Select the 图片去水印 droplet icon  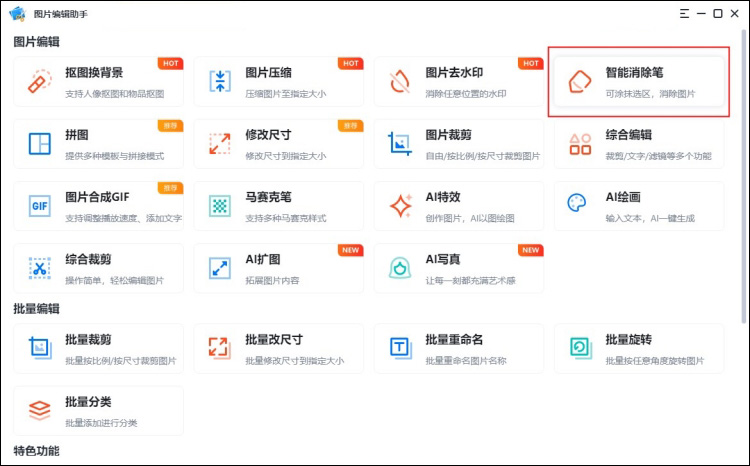[x=400, y=81]
